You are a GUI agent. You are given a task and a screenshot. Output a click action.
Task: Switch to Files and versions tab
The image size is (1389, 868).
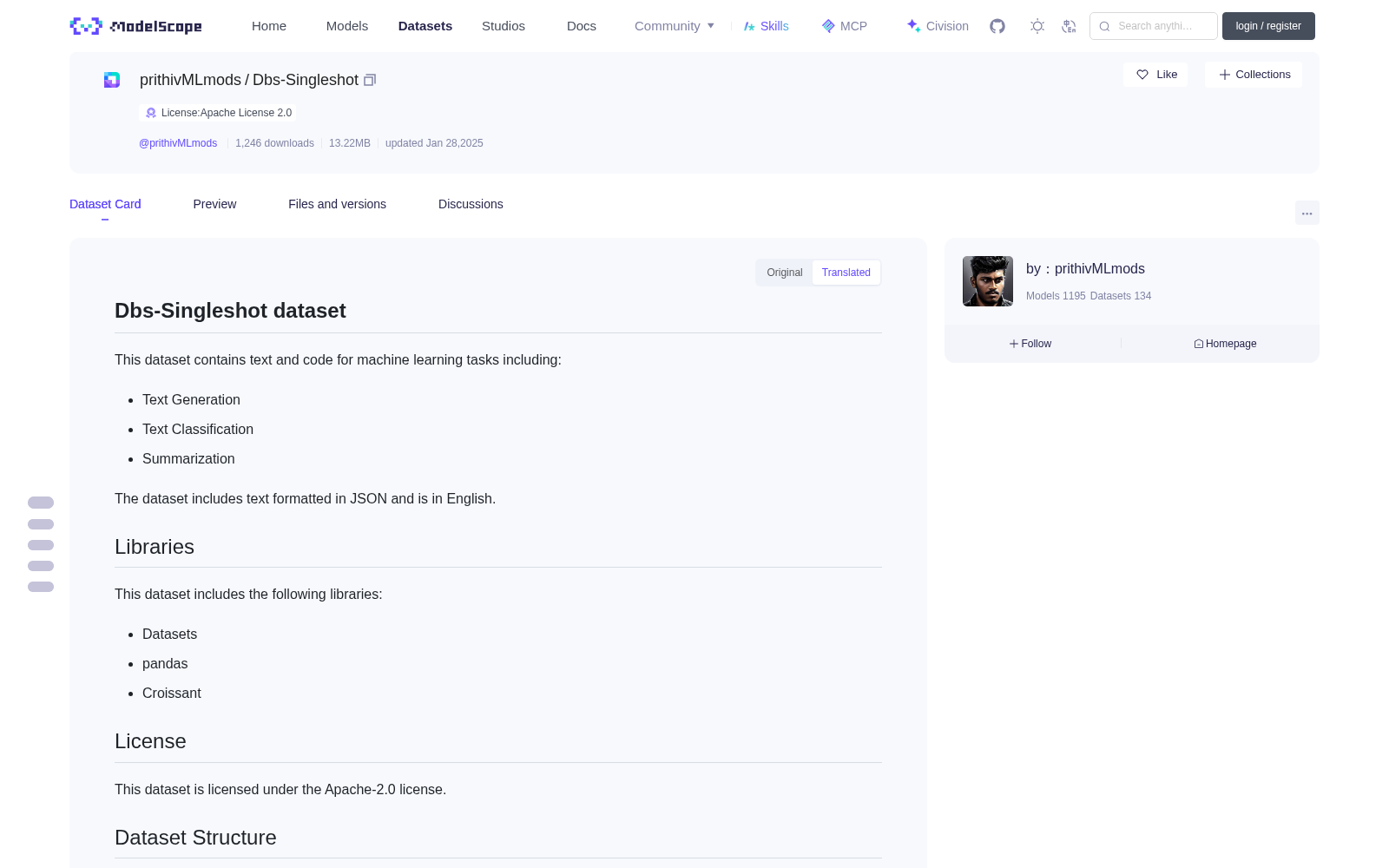click(337, 204)
